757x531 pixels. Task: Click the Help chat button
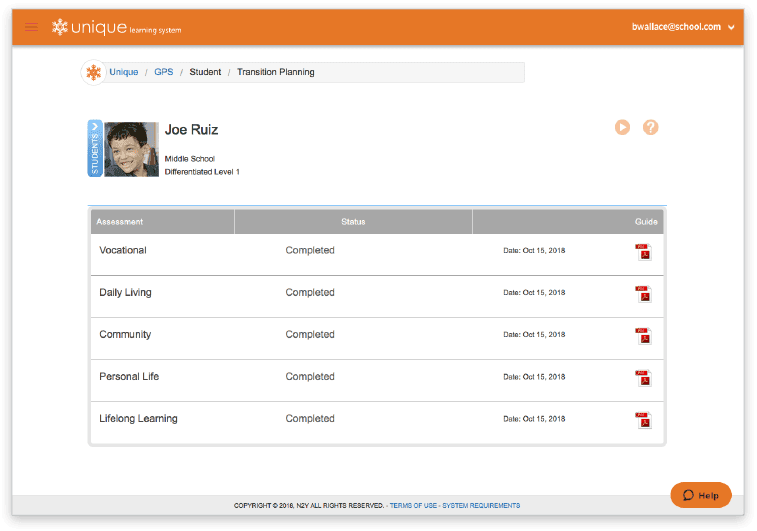(701, 495)
